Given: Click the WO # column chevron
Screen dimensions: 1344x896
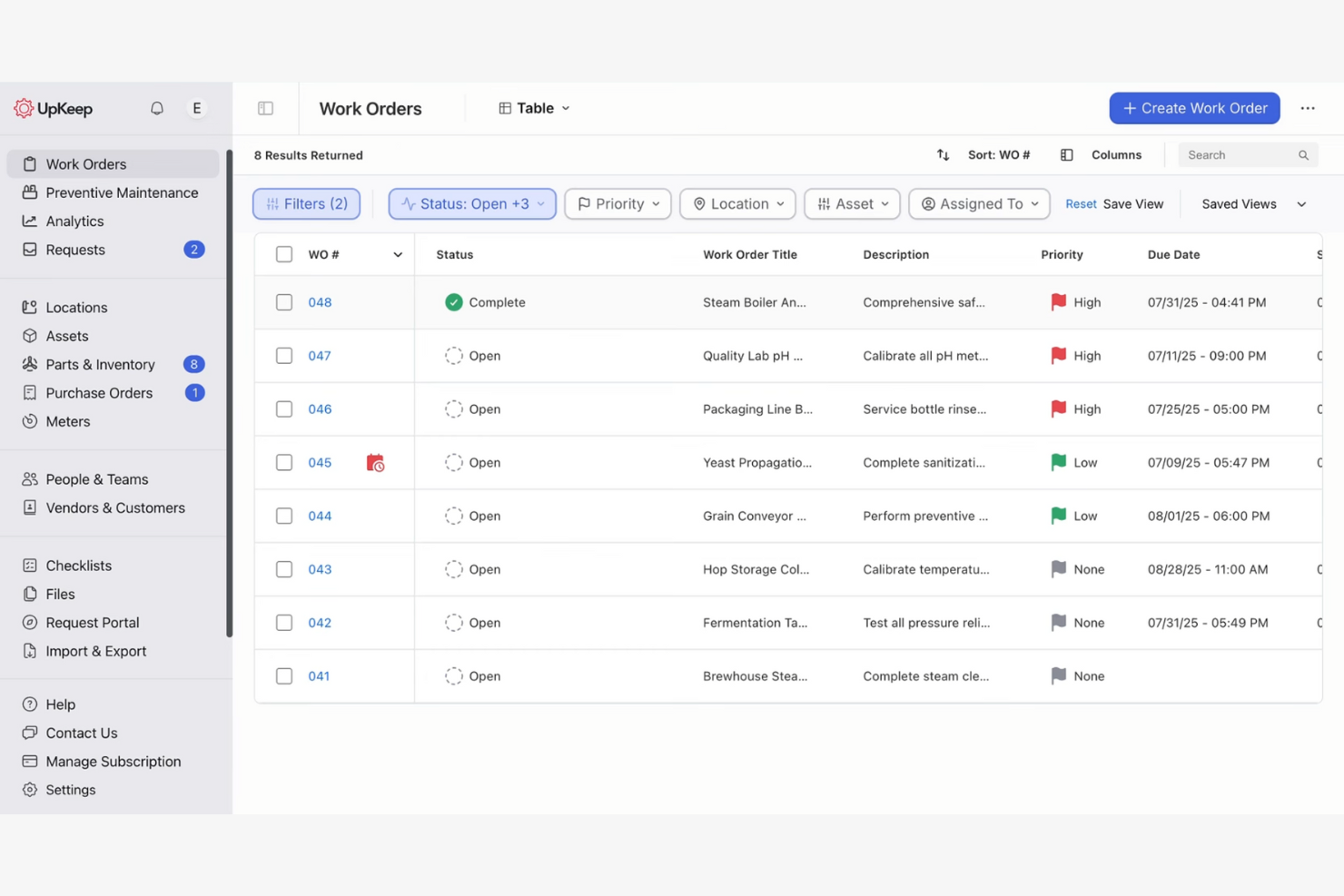Looking at the screenshot, I should pyautogui.click(x=398, y=255).
